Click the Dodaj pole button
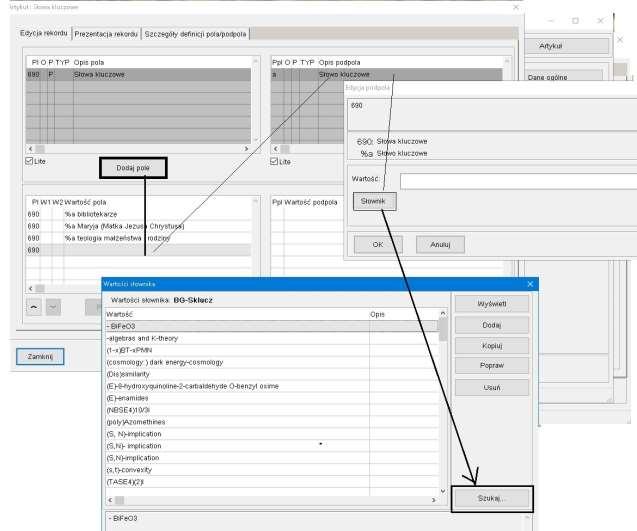The height and width of the screenshot is (531, 637). pos(133,168)
